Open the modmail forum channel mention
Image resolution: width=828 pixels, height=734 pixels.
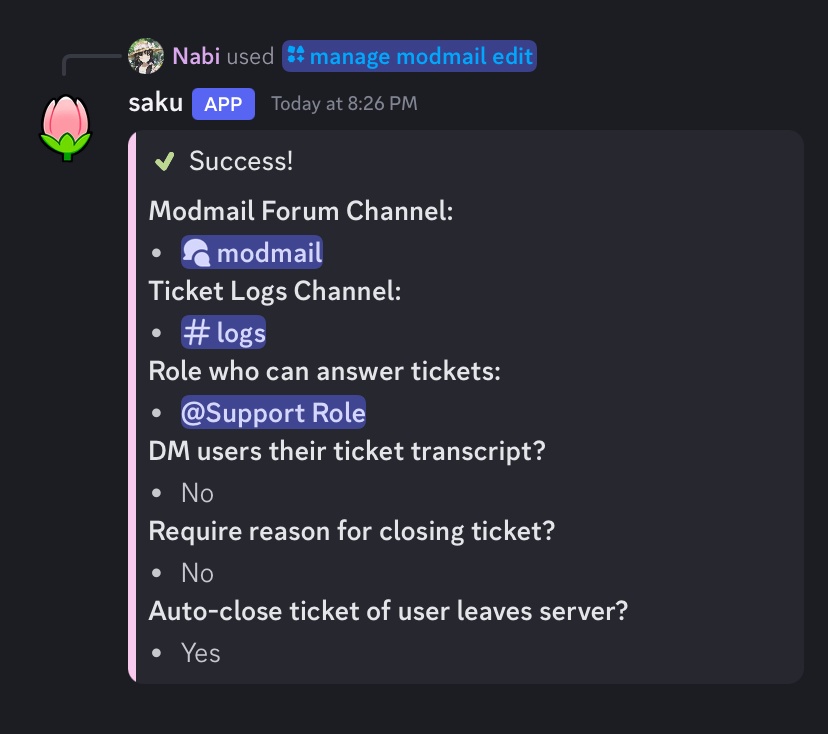tap(268, 253)
